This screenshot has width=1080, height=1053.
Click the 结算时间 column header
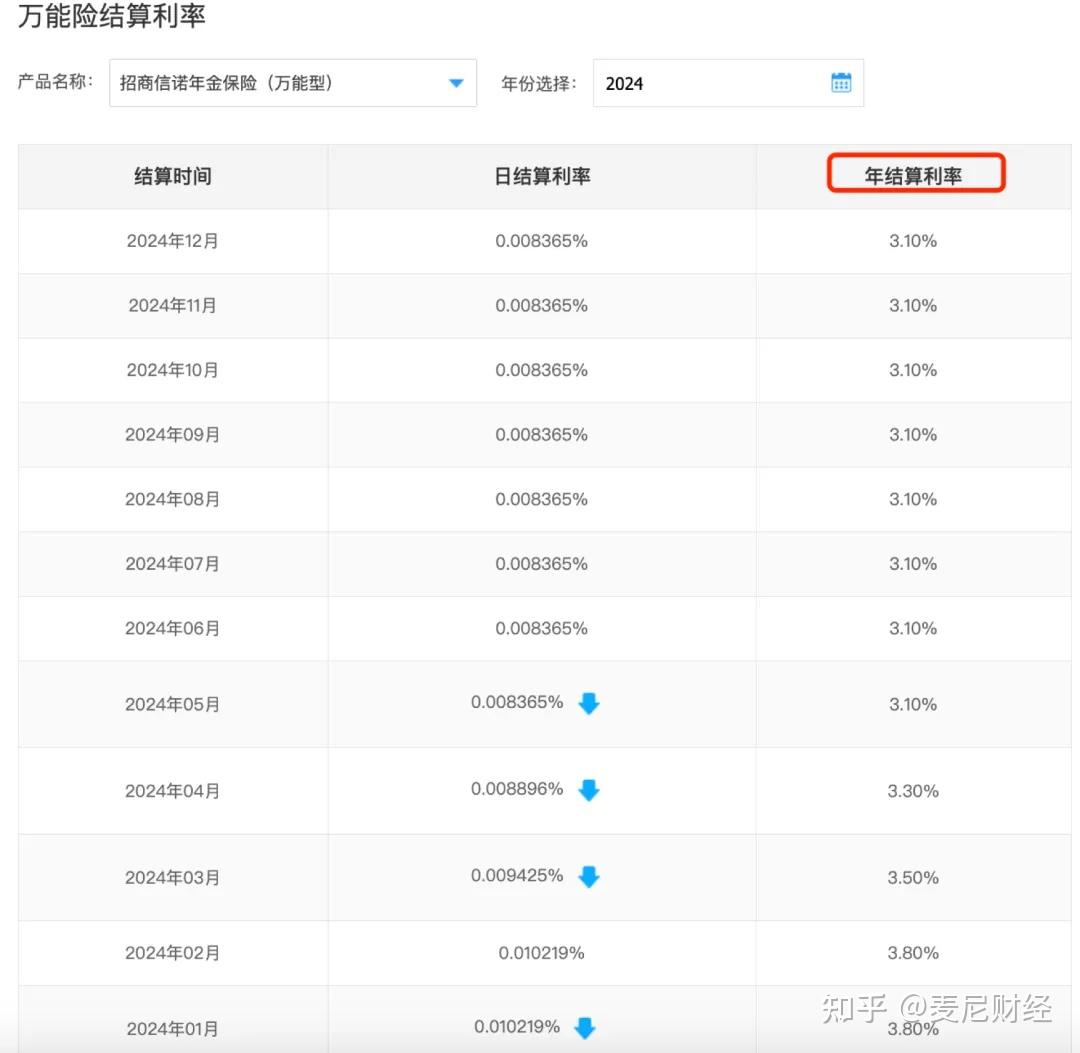[x=173, y=176]
